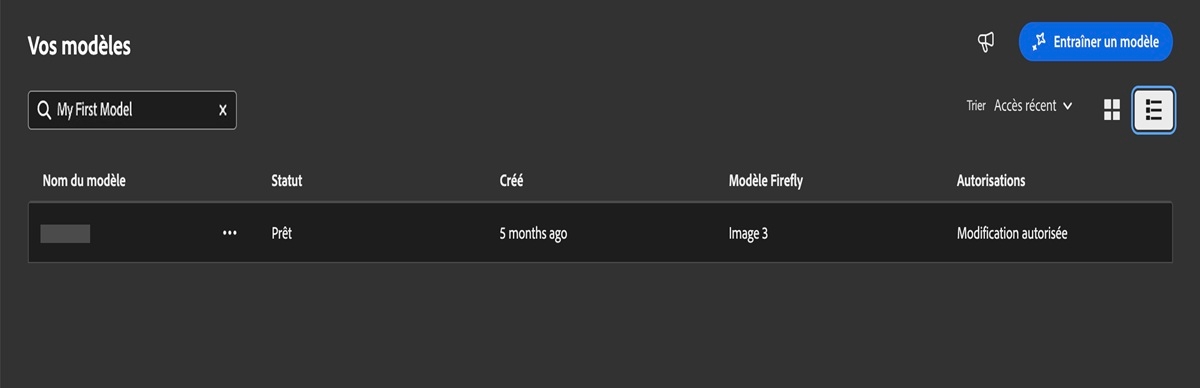Click the magnifier icon in search box

pos(44,110)
